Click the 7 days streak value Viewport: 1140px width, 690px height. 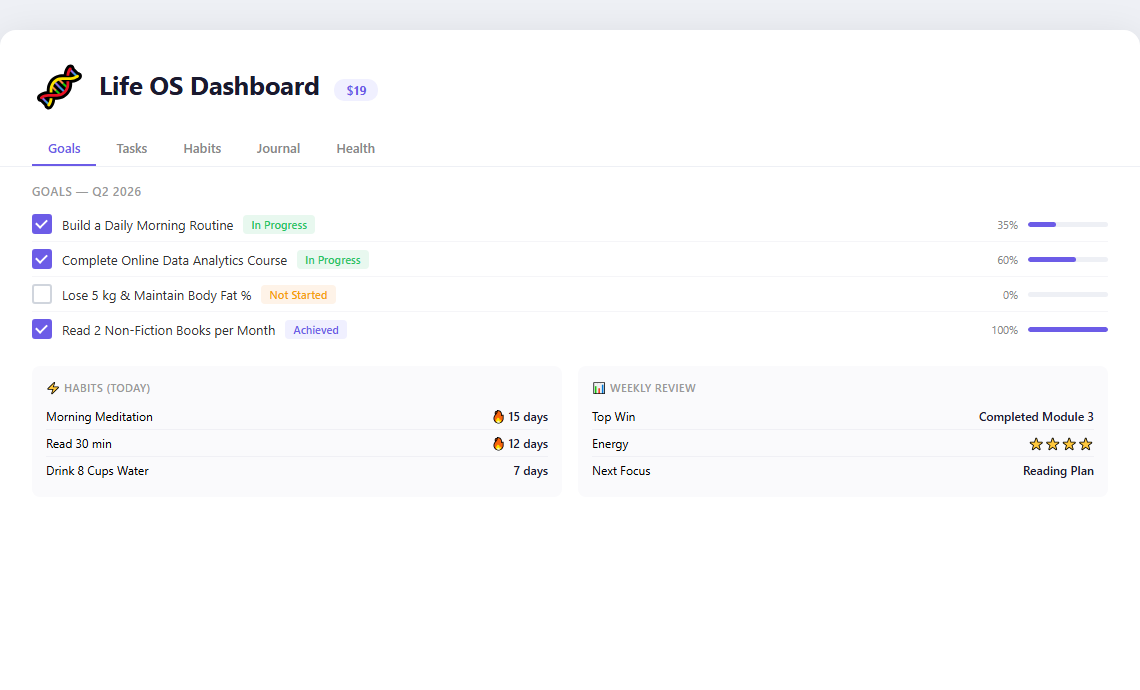(x=531, y=470)
